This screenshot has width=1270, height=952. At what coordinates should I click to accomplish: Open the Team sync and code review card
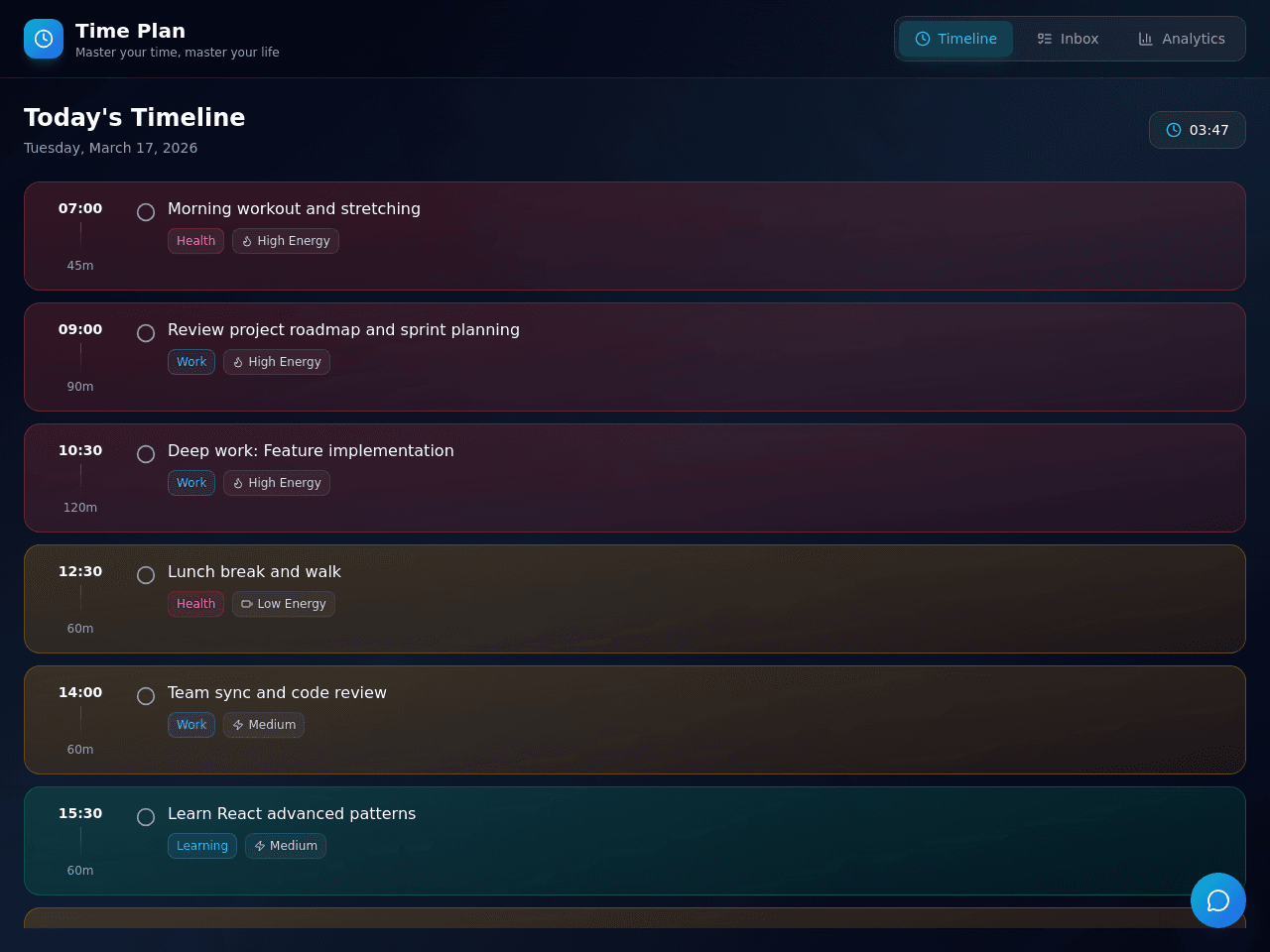pos(635,720)
